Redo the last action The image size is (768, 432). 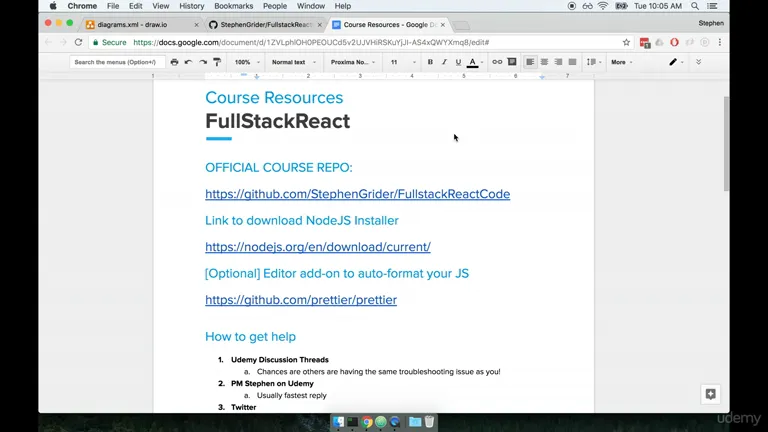203,62
